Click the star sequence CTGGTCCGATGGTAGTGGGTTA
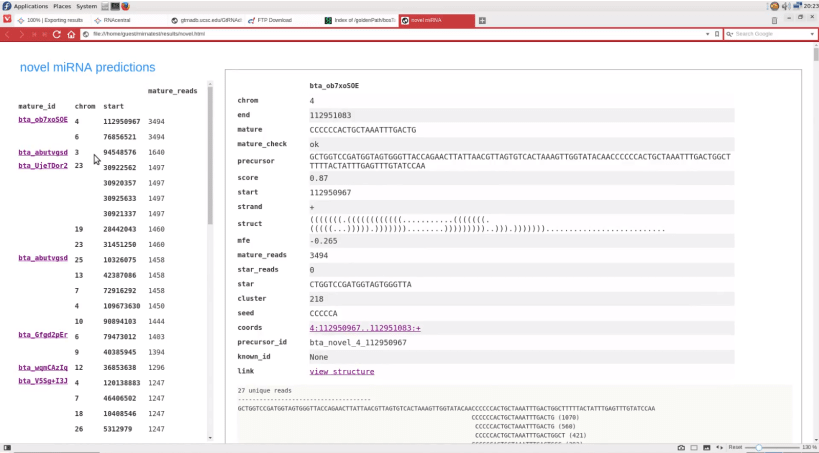The image size is (819, 453). 360,285
